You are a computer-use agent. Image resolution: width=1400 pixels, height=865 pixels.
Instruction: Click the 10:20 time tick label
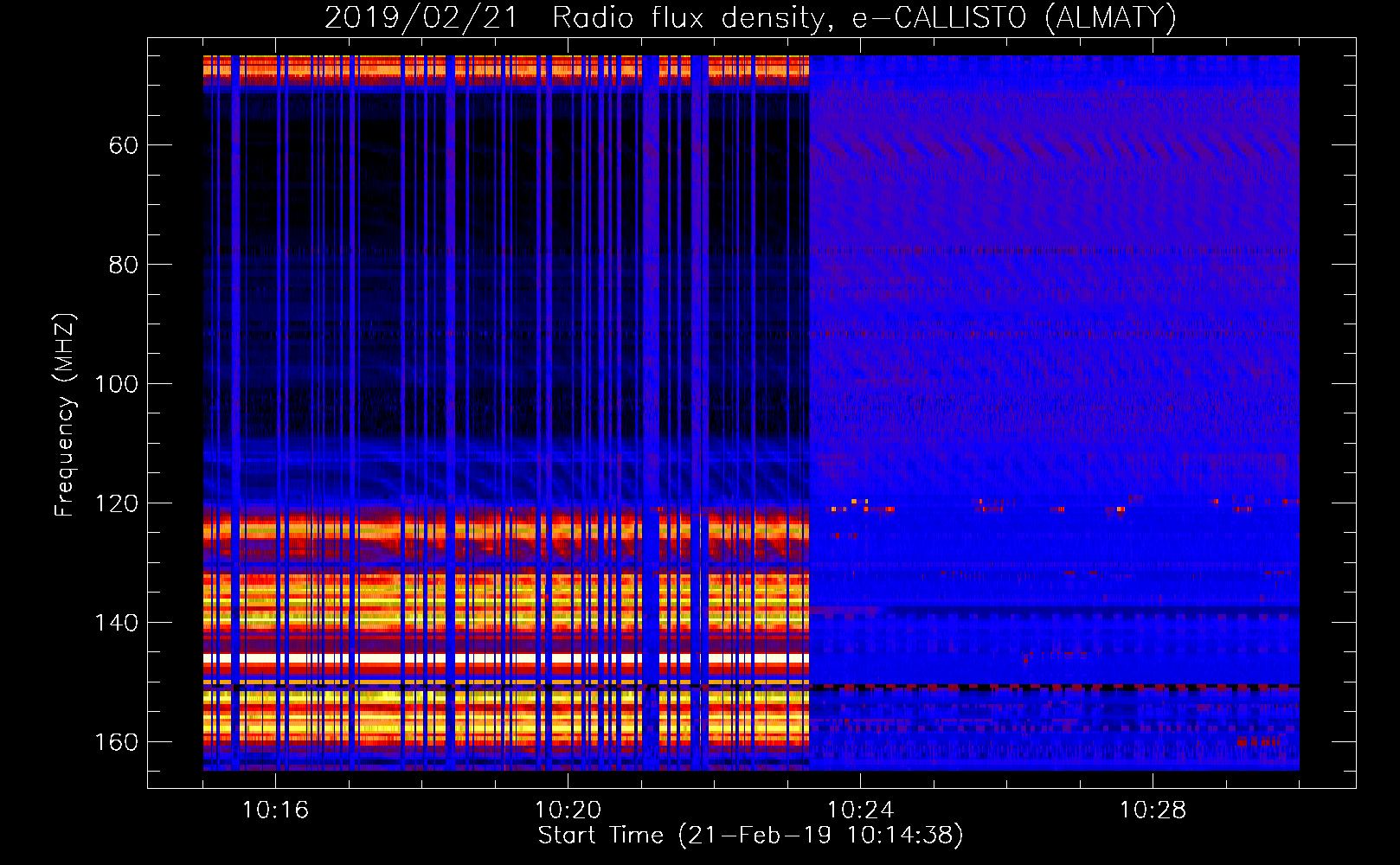[568, 811]
